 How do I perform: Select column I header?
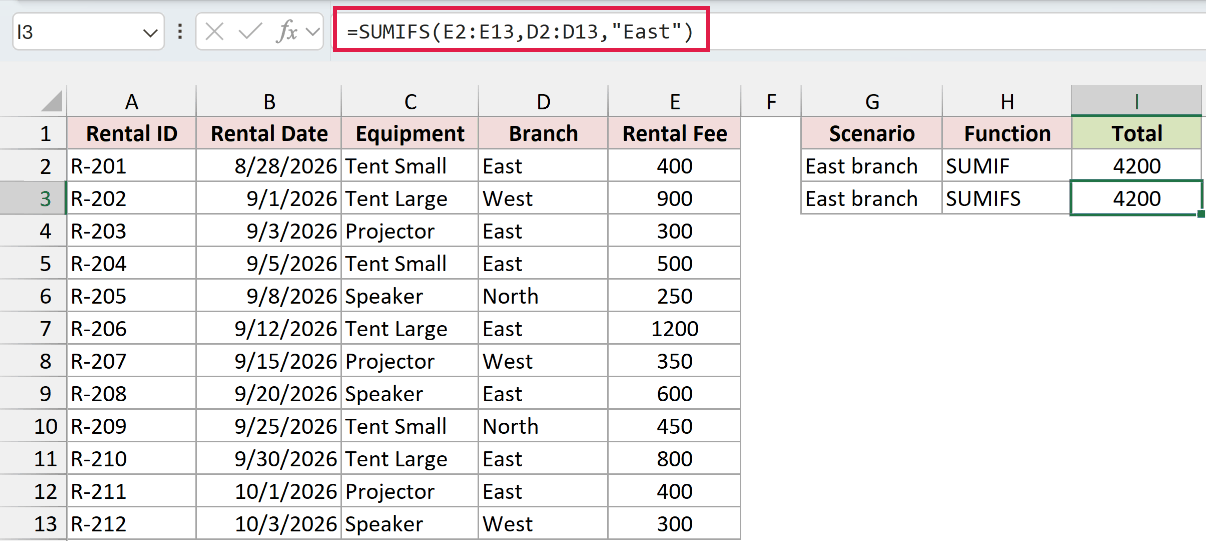(1137, 101)
